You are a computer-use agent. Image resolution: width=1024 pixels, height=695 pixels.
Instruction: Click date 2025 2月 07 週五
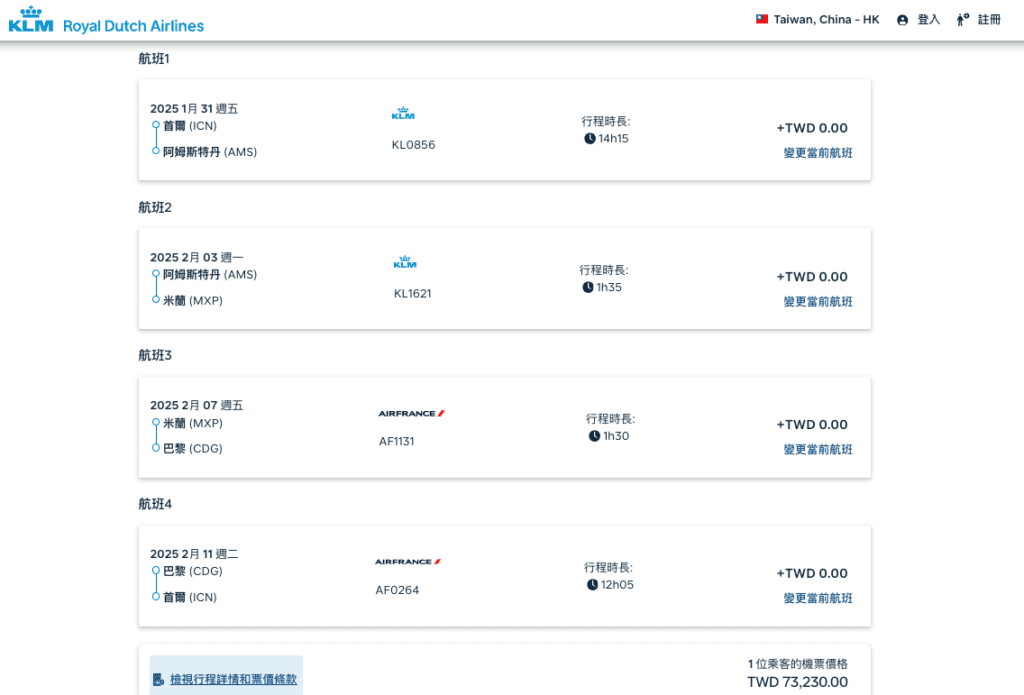[197, 405]
